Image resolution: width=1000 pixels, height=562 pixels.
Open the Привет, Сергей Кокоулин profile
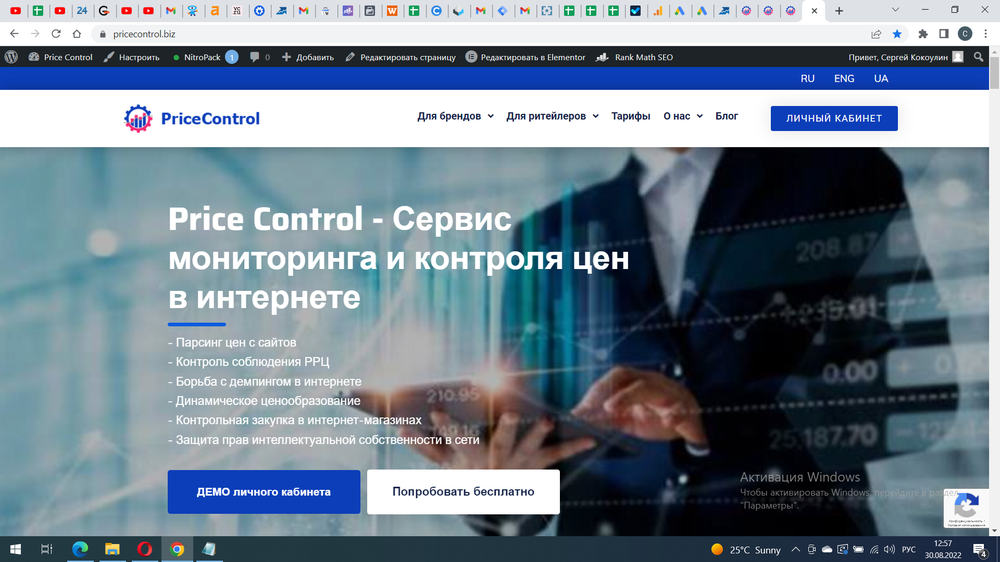coord(906,57)
